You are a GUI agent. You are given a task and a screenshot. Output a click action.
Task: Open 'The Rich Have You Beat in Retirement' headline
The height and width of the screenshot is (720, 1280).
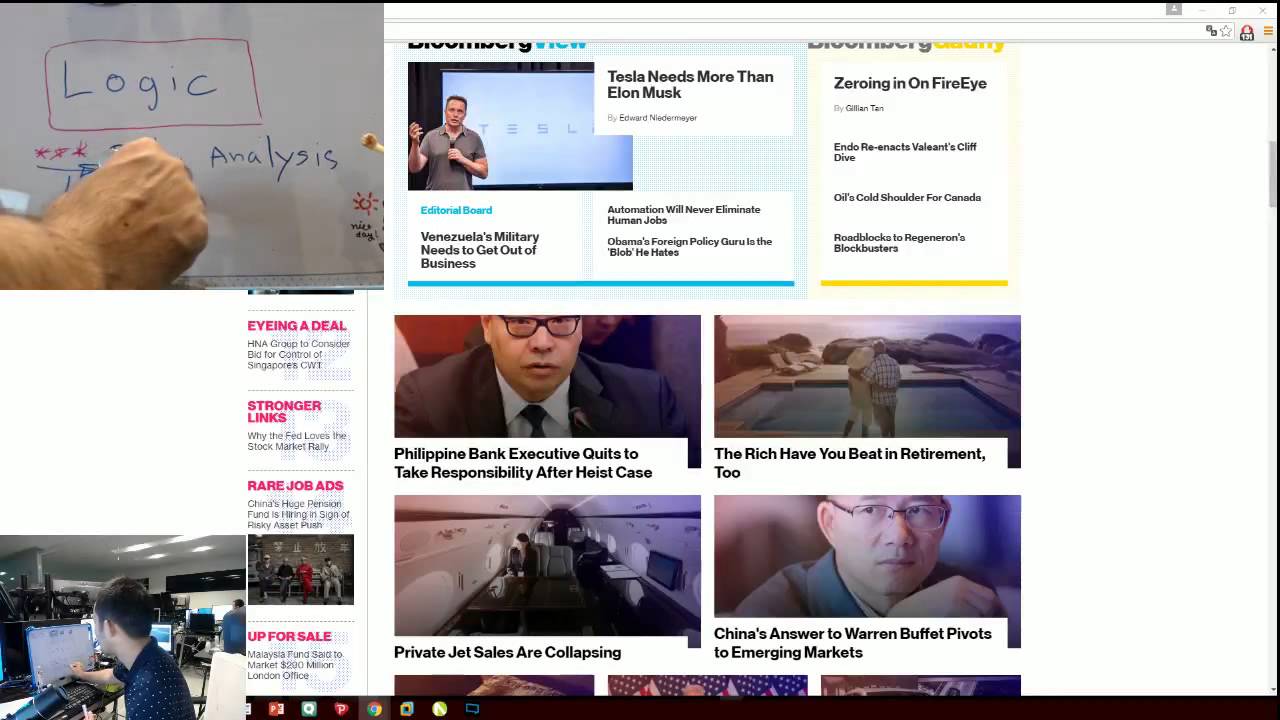coord(849,463)
